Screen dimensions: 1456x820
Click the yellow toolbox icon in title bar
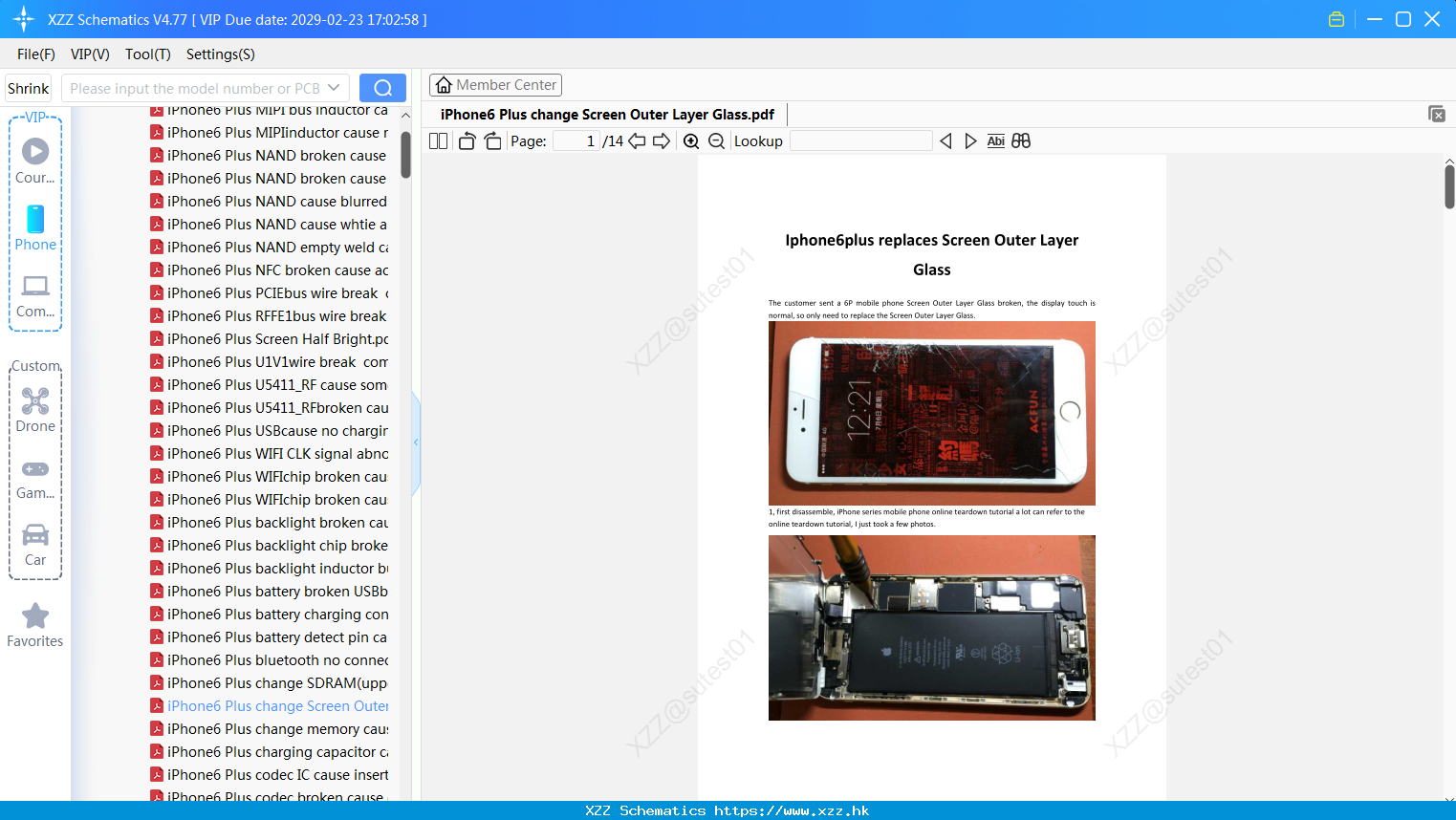[x=1336, y=19]
